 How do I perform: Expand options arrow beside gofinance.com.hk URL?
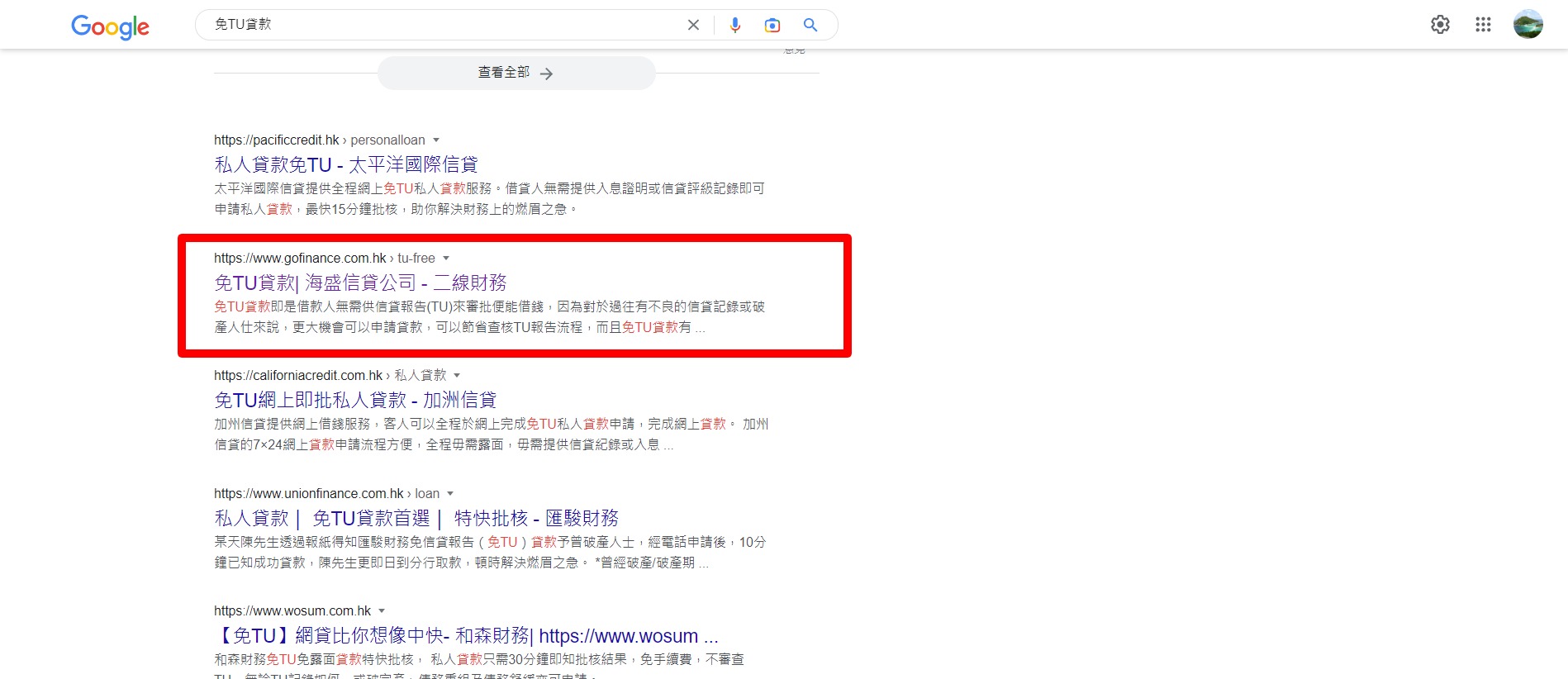(446, 259)
